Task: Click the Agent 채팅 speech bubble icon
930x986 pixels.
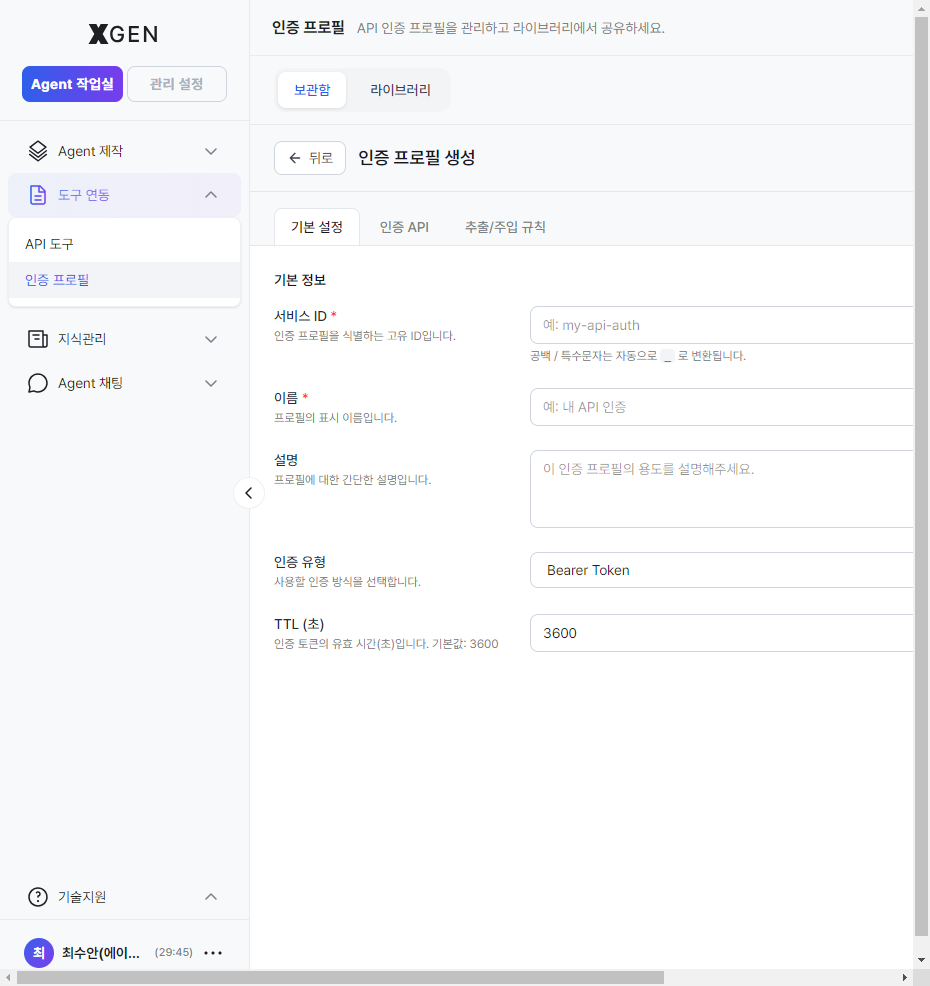Action: [x=38, y=383]
